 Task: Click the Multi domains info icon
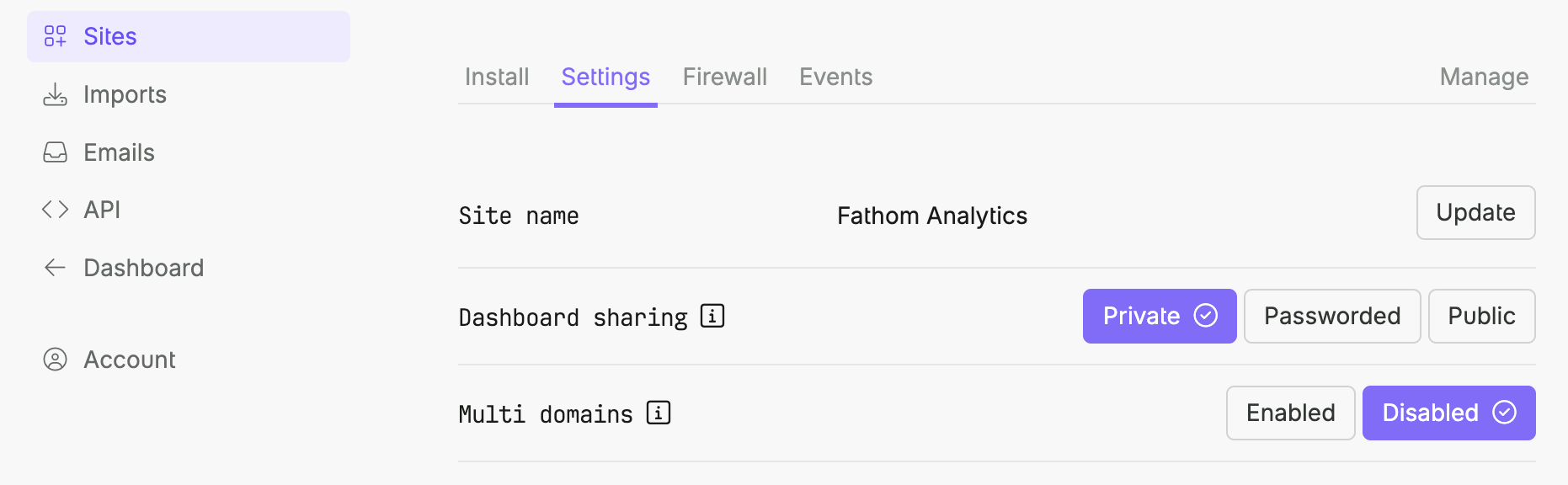point(657,413)
